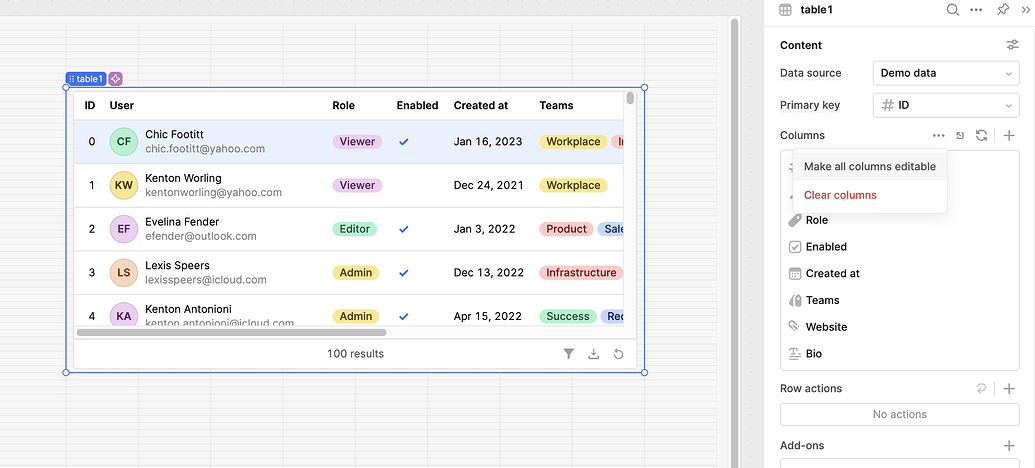The width and height of the screenshot is (1035, 468).
Task: Select the Role column tag icon
Action: (795, 220)
